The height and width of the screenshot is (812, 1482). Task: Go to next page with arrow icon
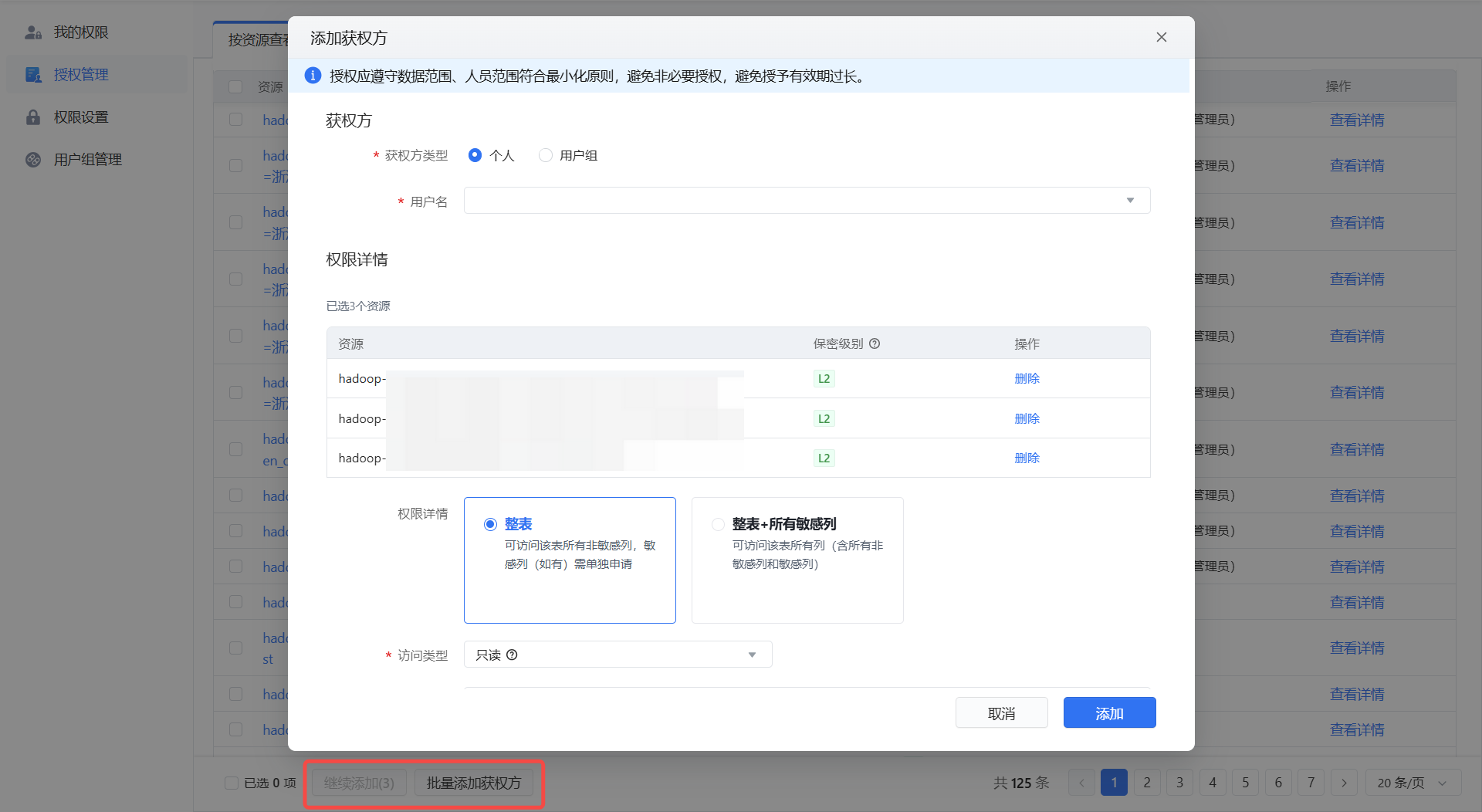pos(1344,783)
